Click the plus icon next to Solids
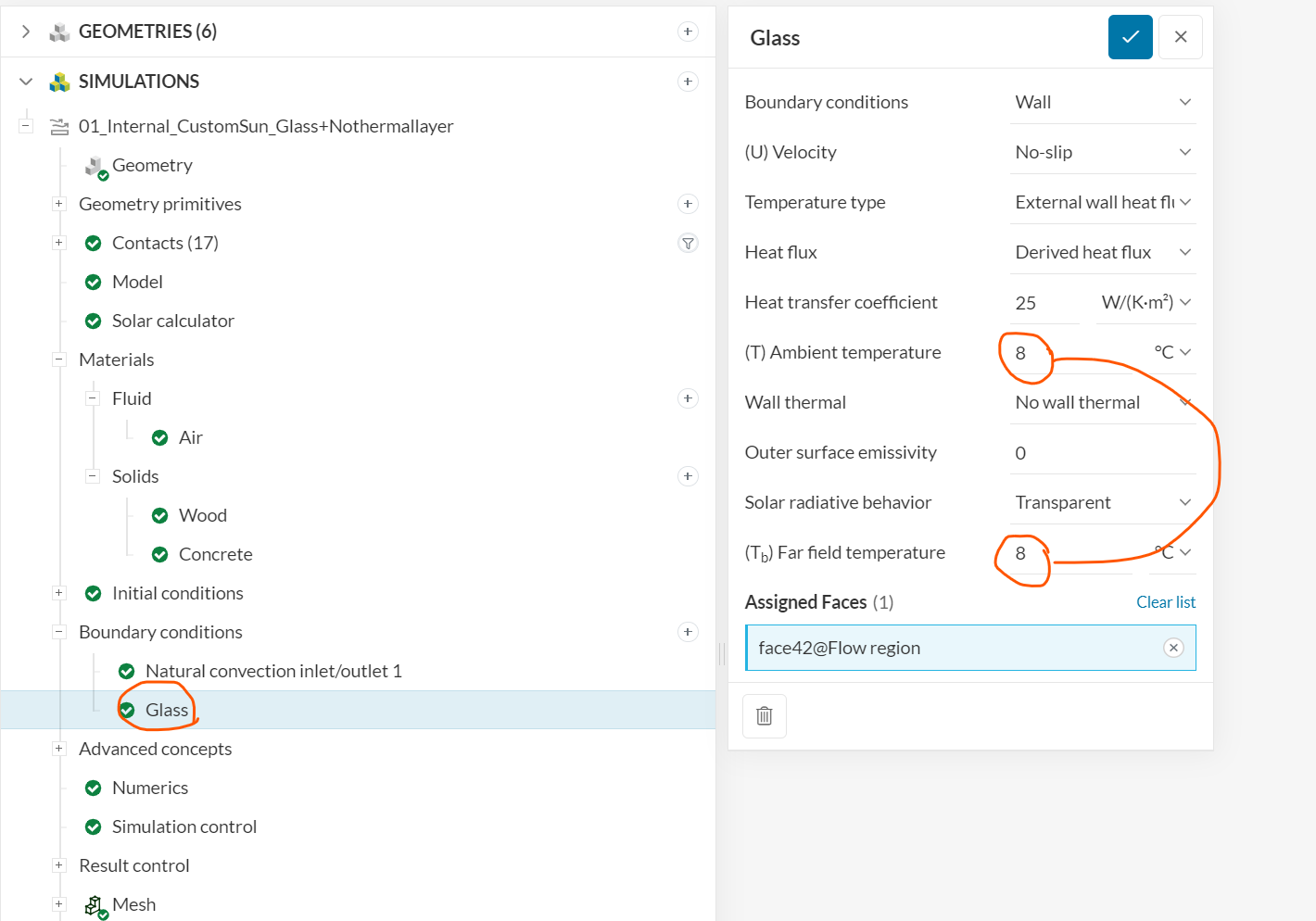The width and height of the screenshot is (1316, 921). (688, 476)
